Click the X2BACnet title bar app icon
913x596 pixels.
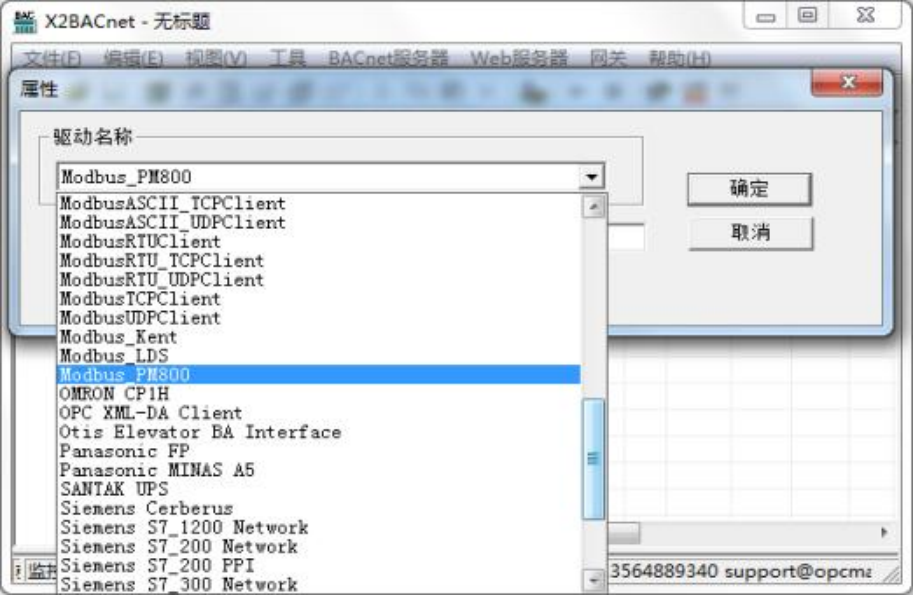[x=24, y=22]
